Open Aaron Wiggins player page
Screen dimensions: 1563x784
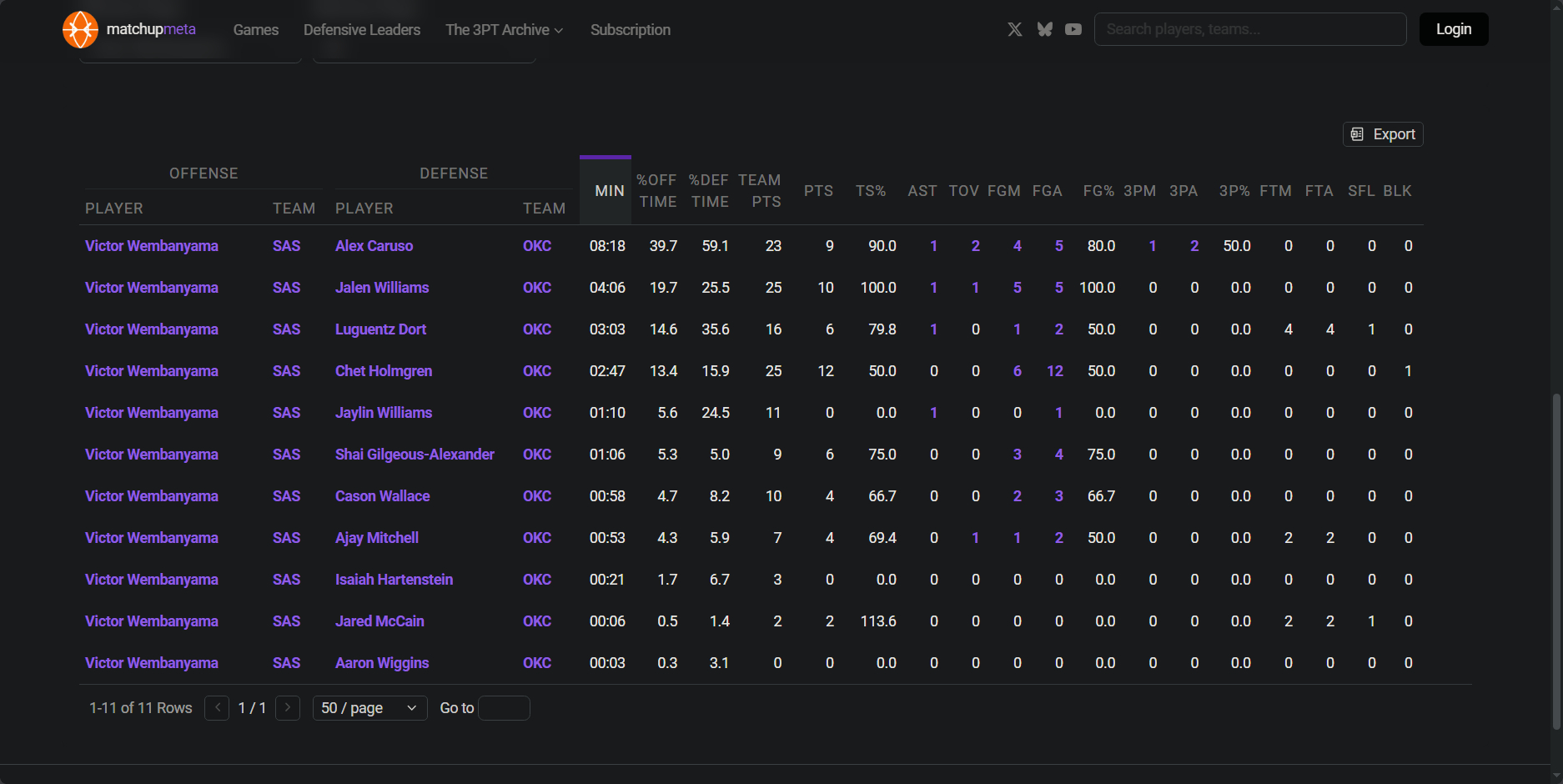(x=382, y=663)
